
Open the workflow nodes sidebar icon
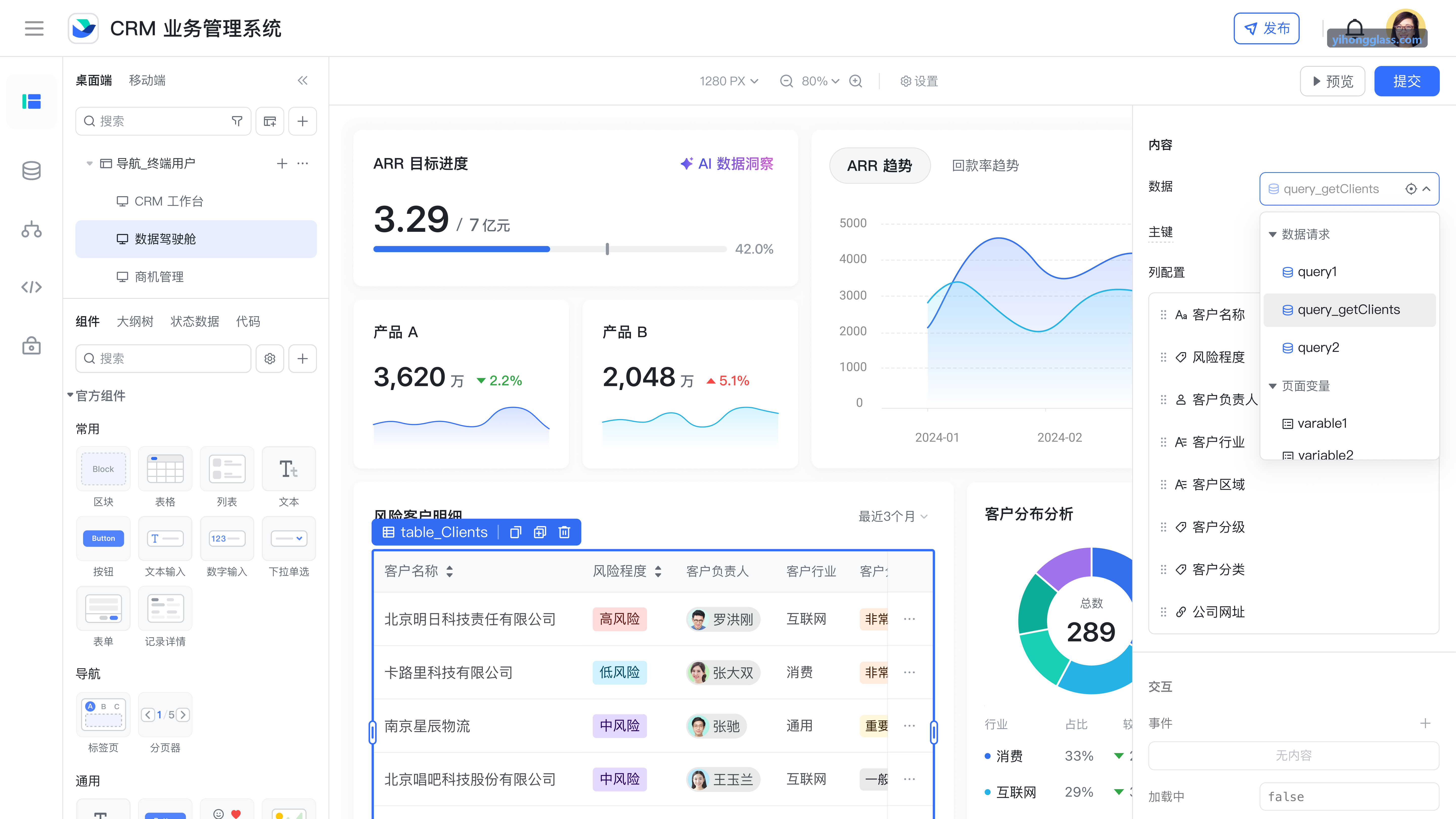[x=32, y=230]
